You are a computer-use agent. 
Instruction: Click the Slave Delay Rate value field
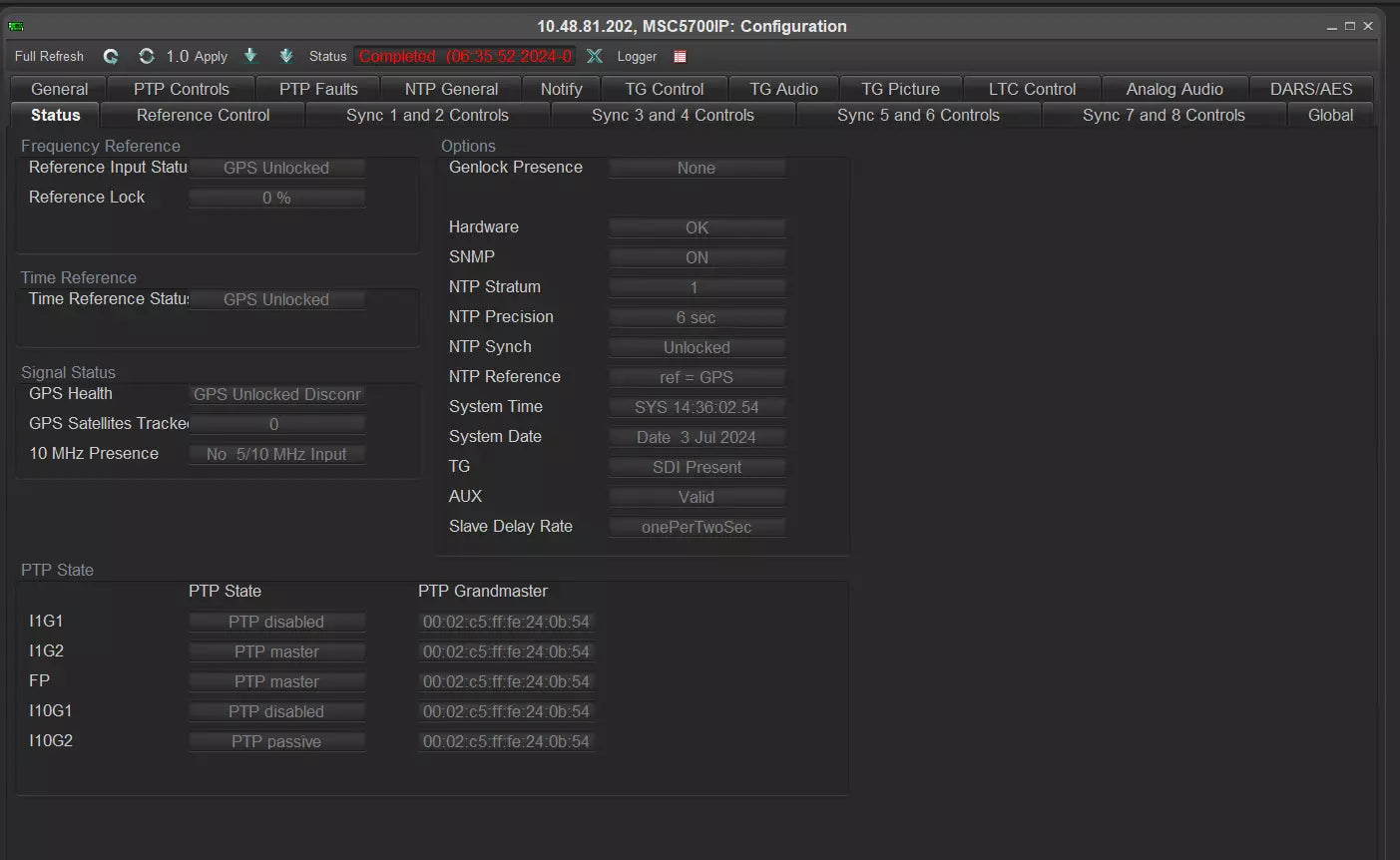697,527
